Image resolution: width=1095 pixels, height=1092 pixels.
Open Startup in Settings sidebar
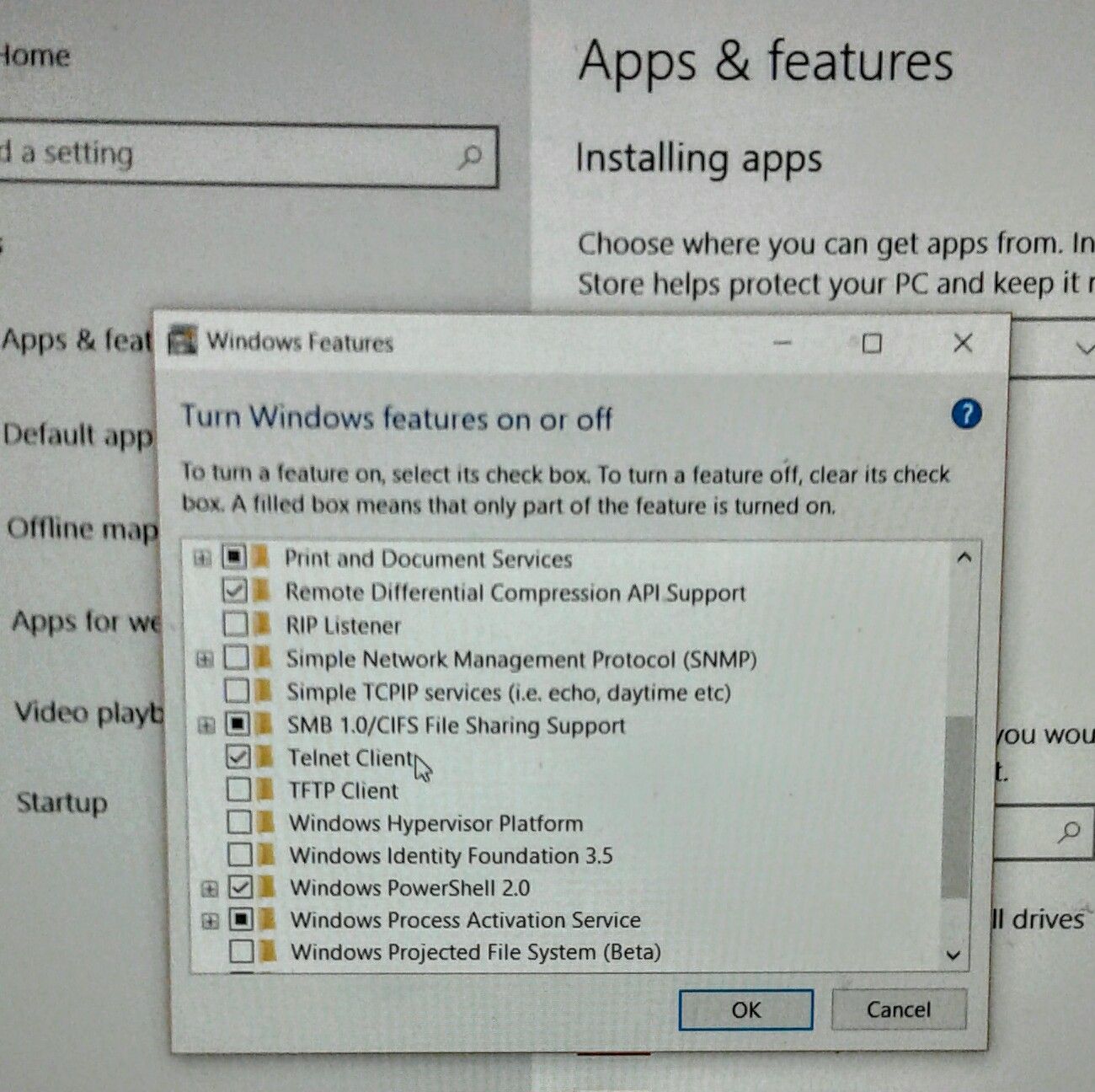[x=62, y=801]
